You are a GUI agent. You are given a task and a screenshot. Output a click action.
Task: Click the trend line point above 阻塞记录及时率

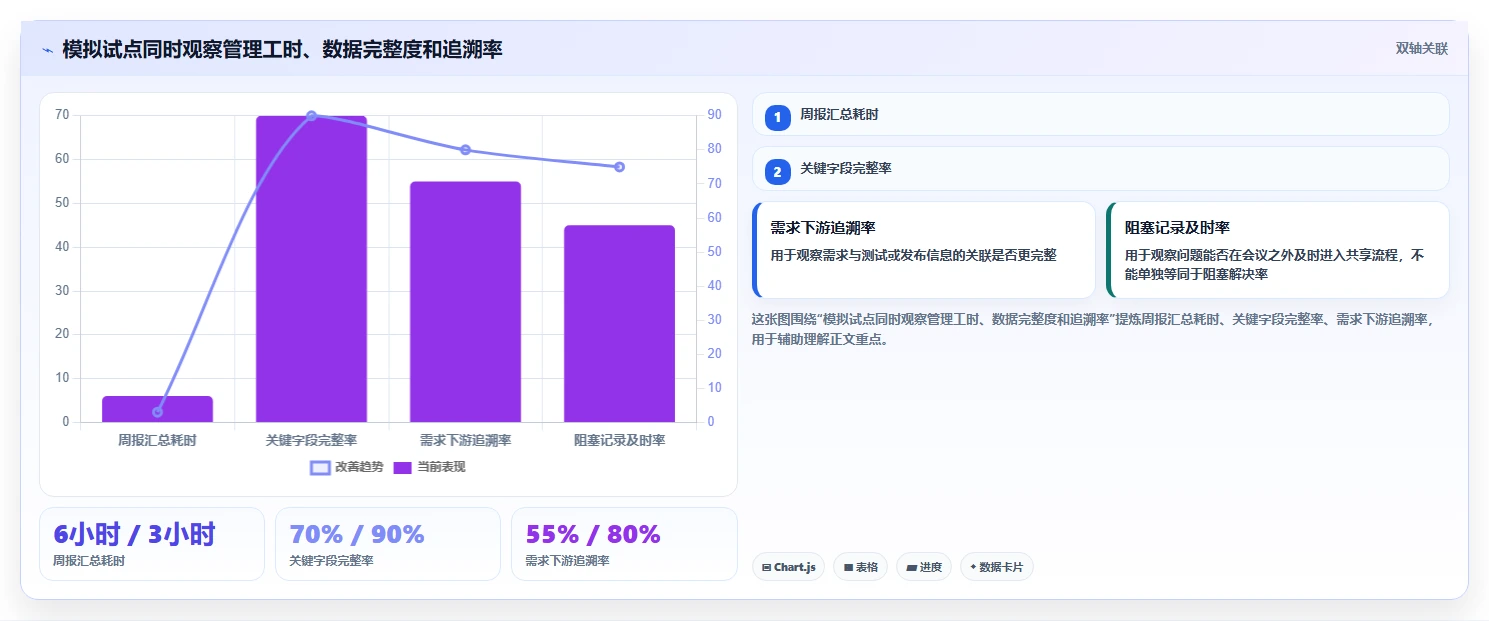[619, 167]
